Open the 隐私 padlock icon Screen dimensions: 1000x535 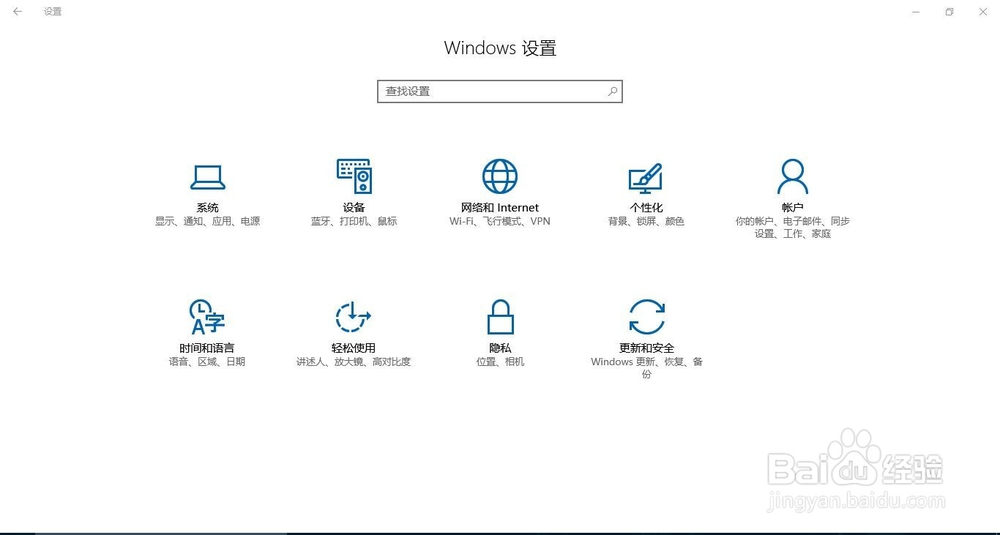500,317
